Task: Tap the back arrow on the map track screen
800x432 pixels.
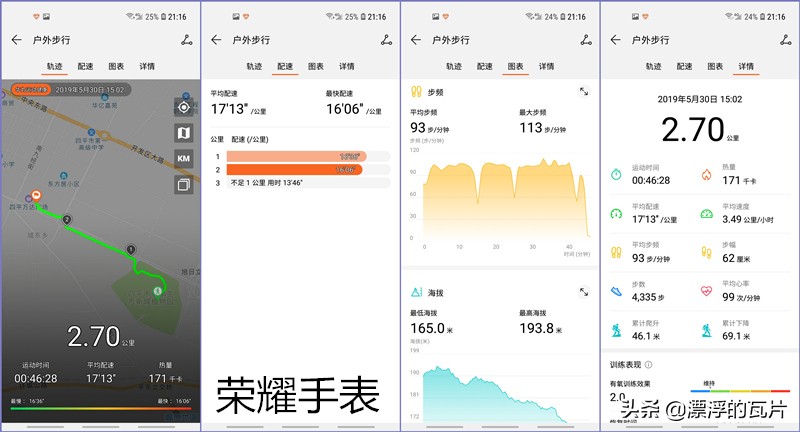Action: click(x=16, y=40)
